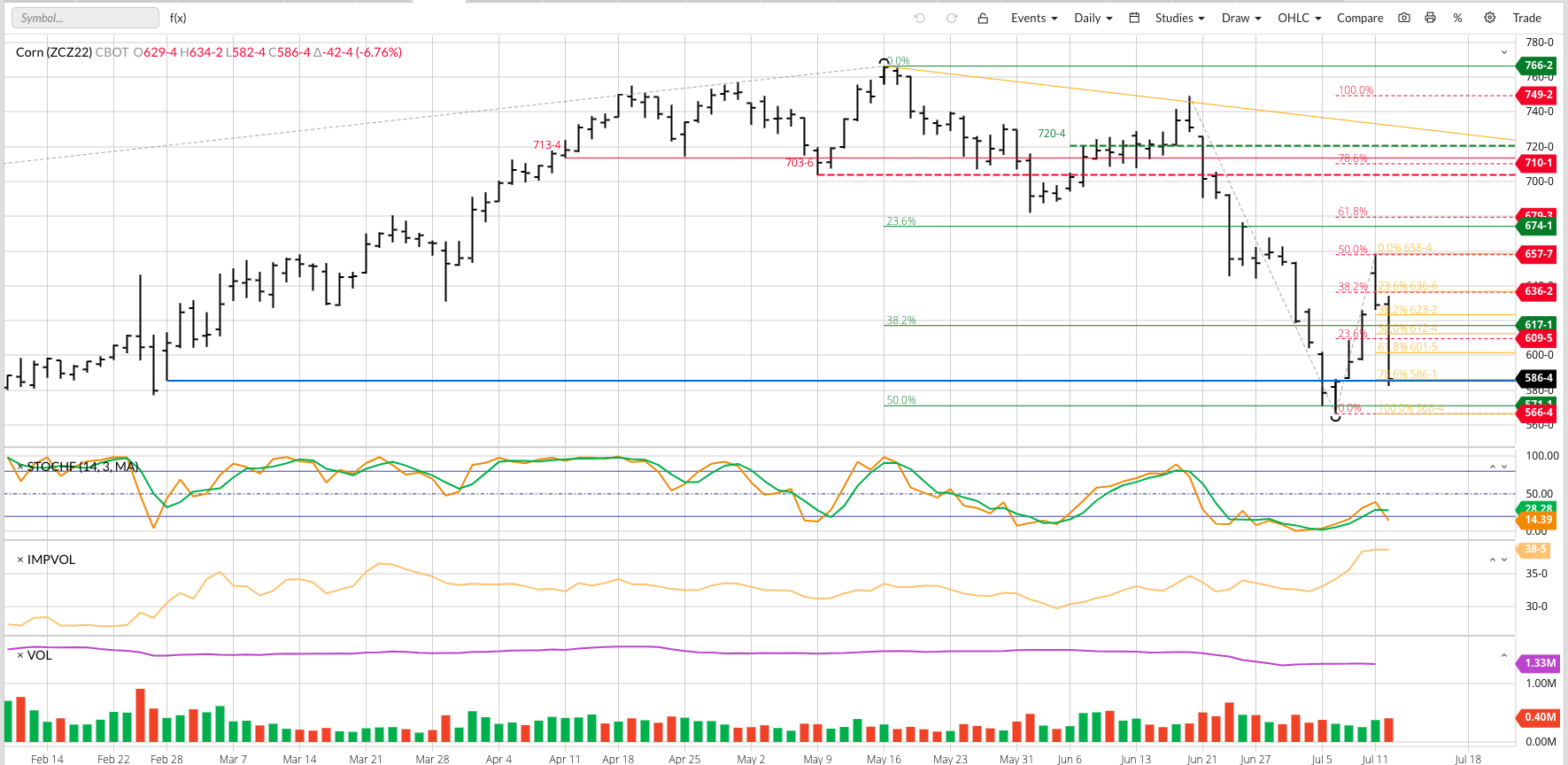This screenshot has width=1568, height=765.
Task: Click the Compare button
Action: [1360, 18]
